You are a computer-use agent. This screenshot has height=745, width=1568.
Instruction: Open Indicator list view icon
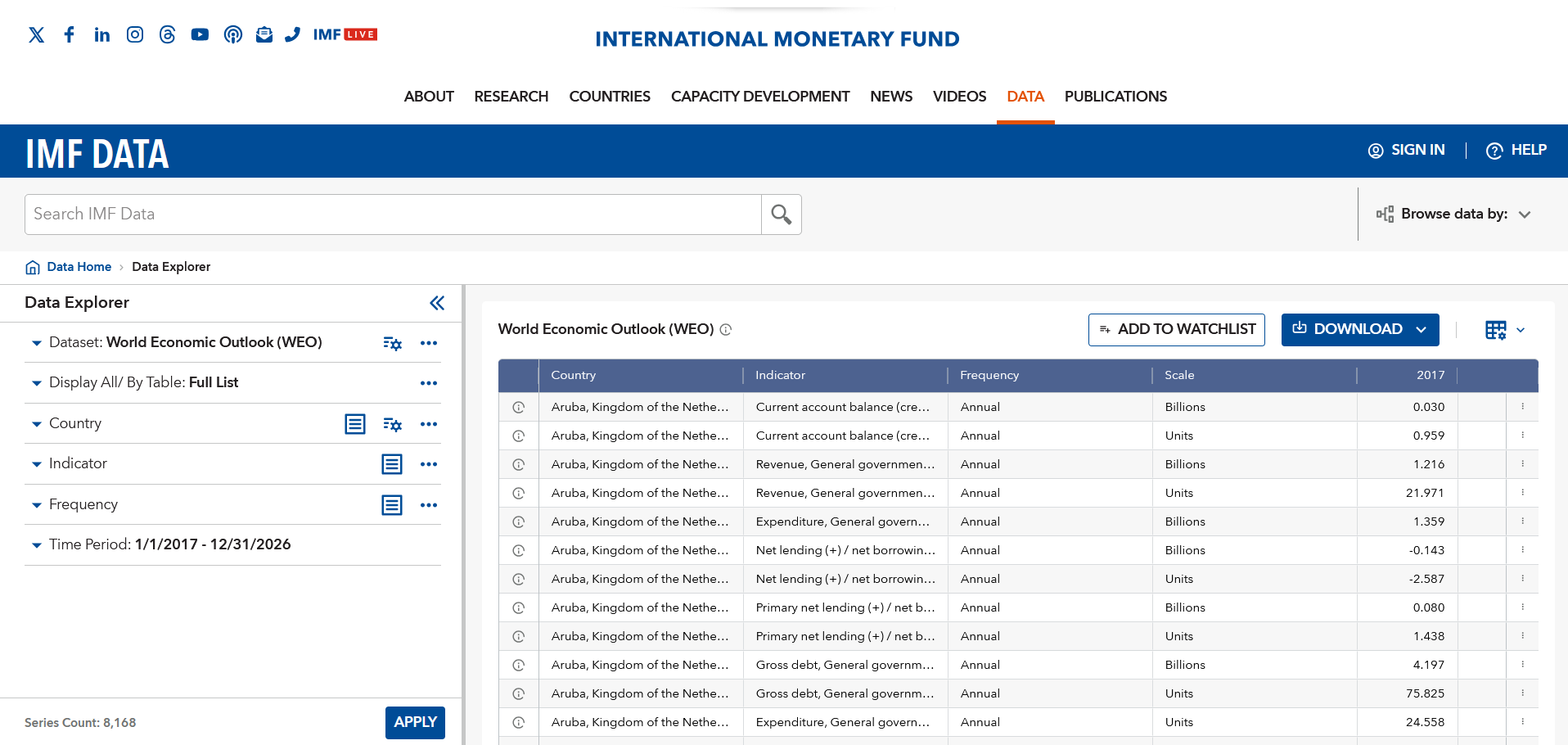tap(392, 464)
